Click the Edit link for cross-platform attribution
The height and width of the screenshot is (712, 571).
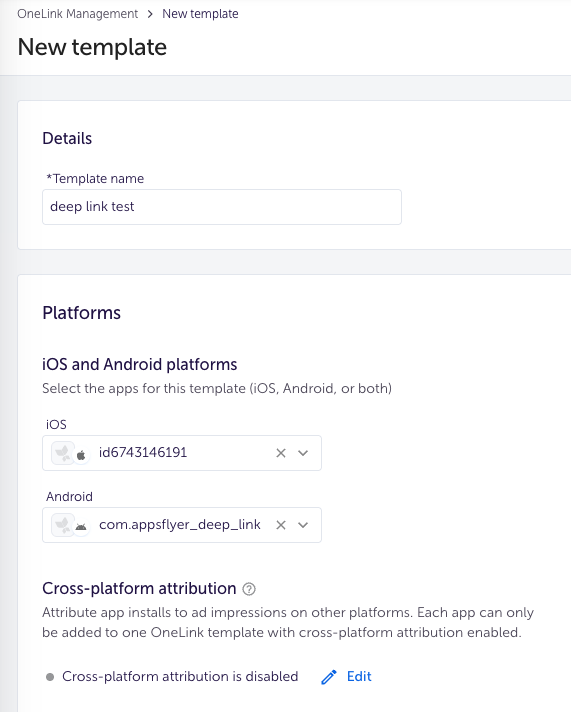359,677
